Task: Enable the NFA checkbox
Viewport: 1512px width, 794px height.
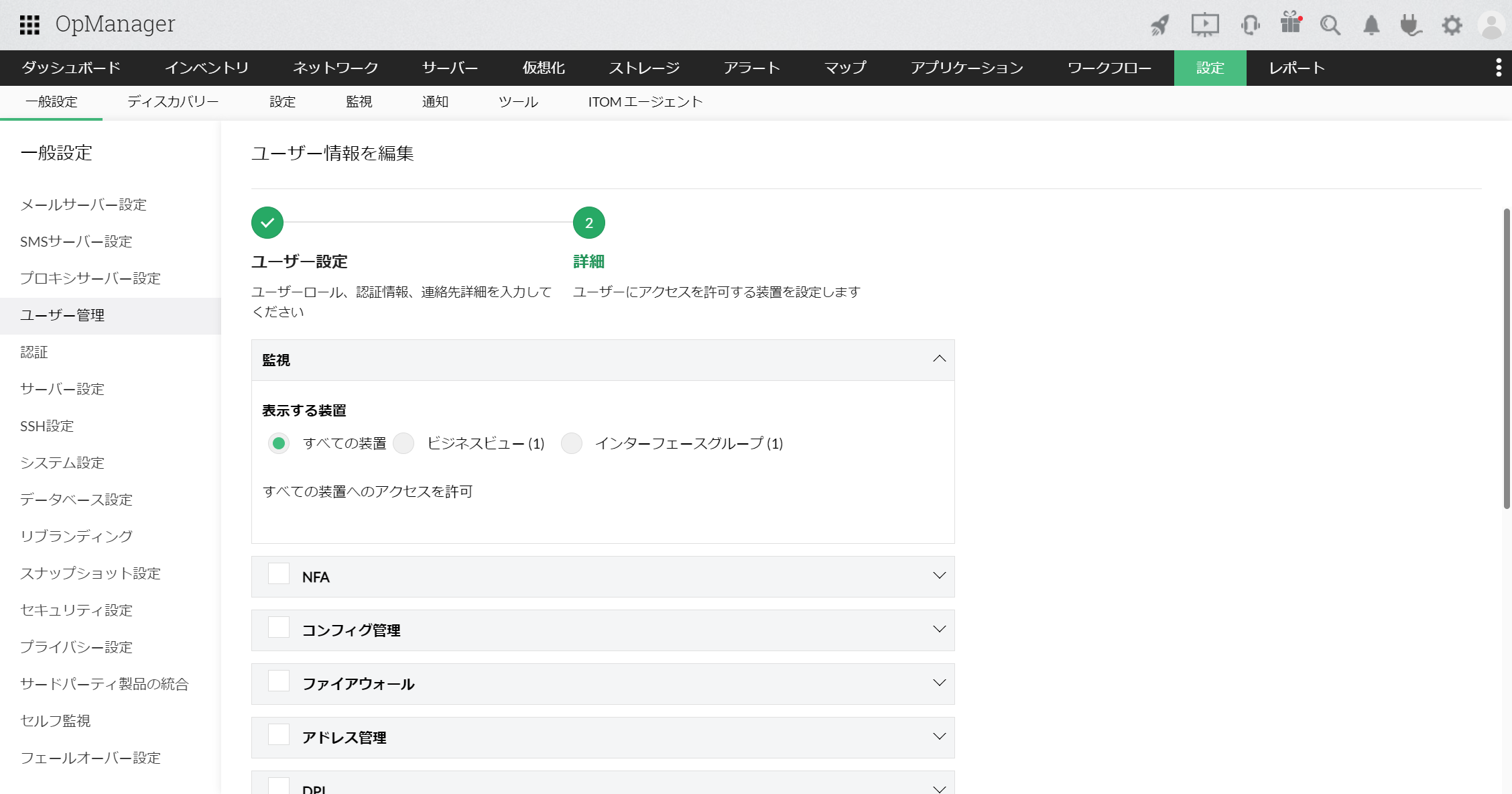Action: [279, 575]
